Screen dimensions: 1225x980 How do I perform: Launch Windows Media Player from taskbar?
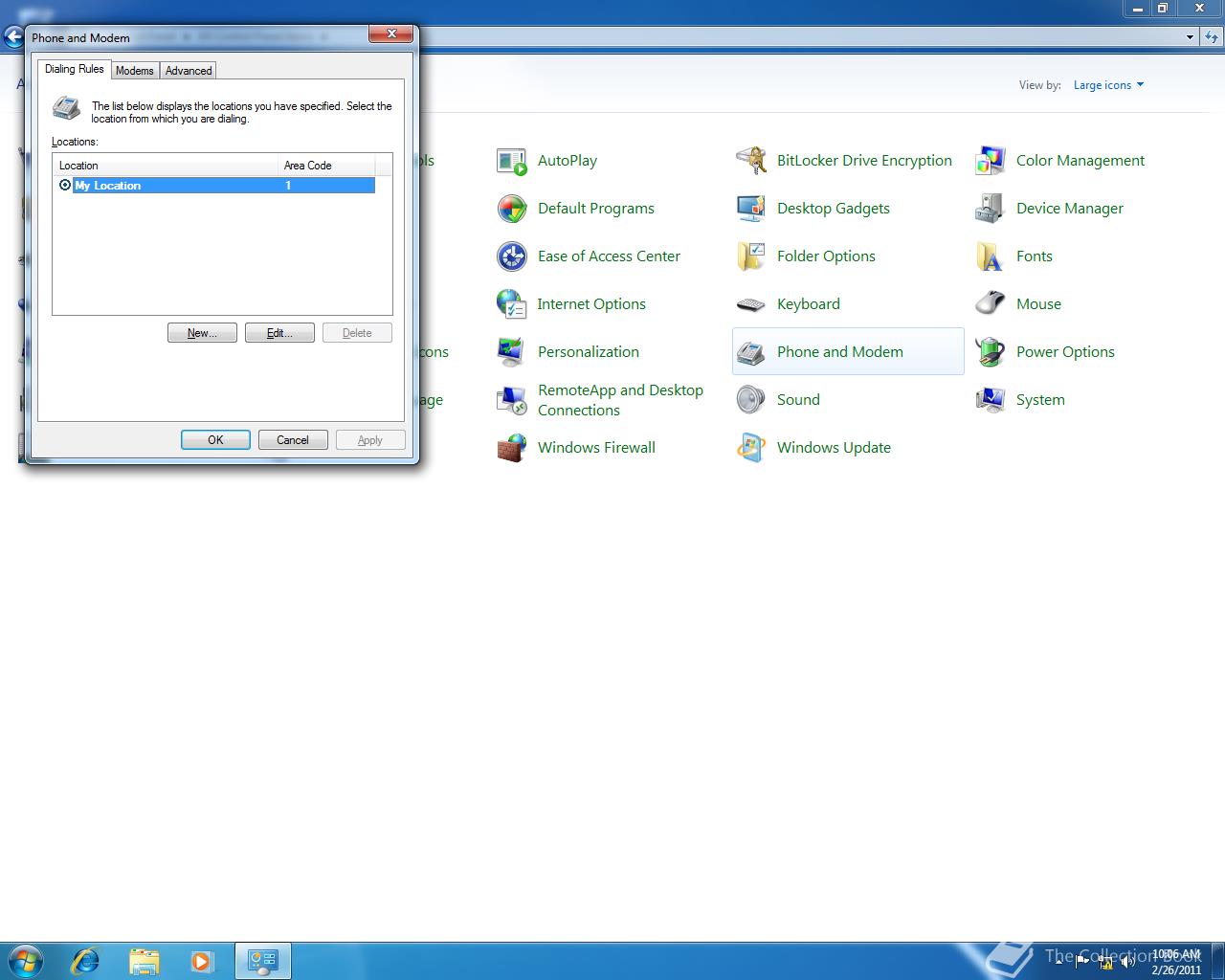(202, 961)
